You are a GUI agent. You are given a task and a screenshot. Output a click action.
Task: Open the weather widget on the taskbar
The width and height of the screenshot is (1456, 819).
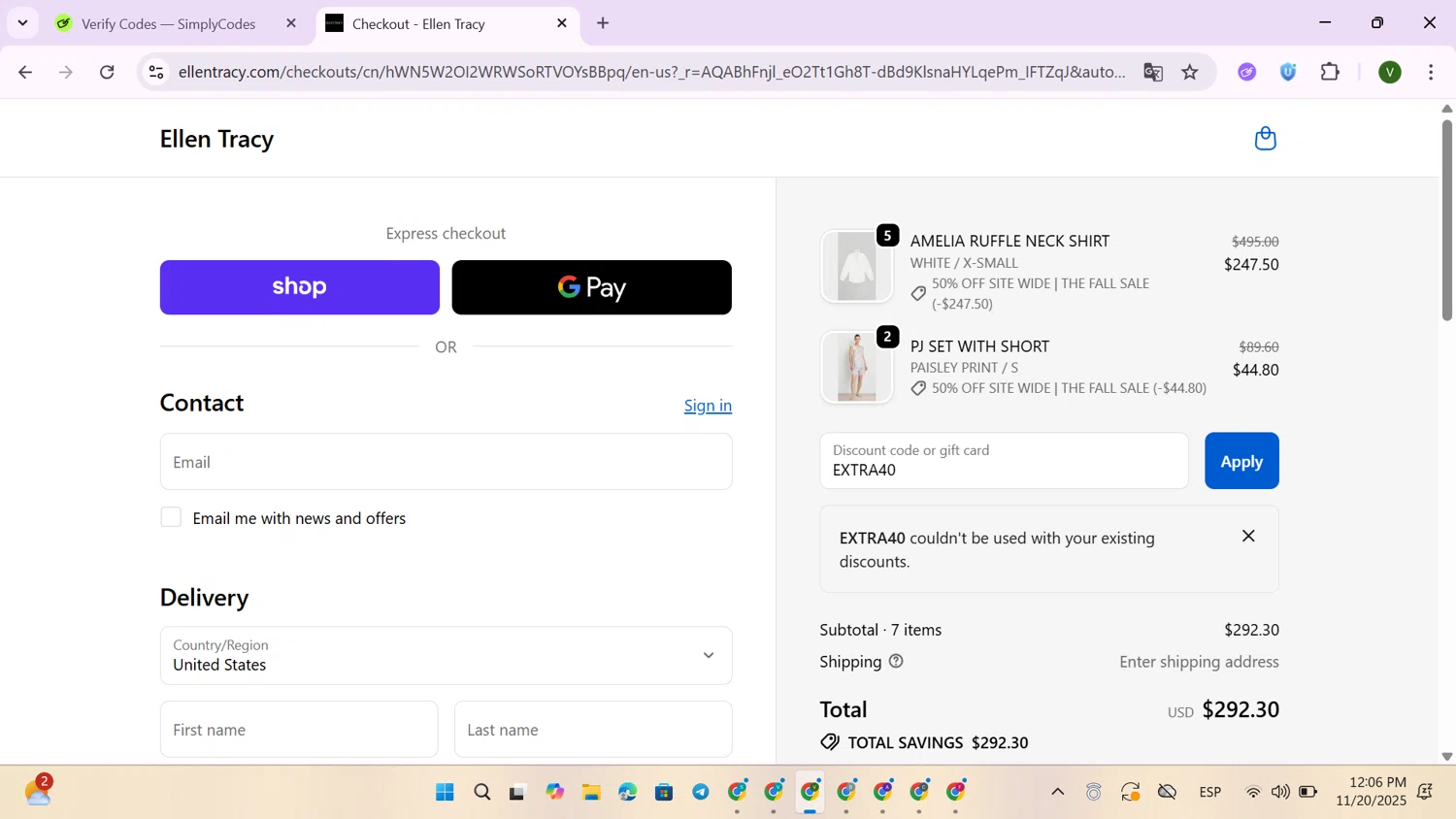click(39, 791)
